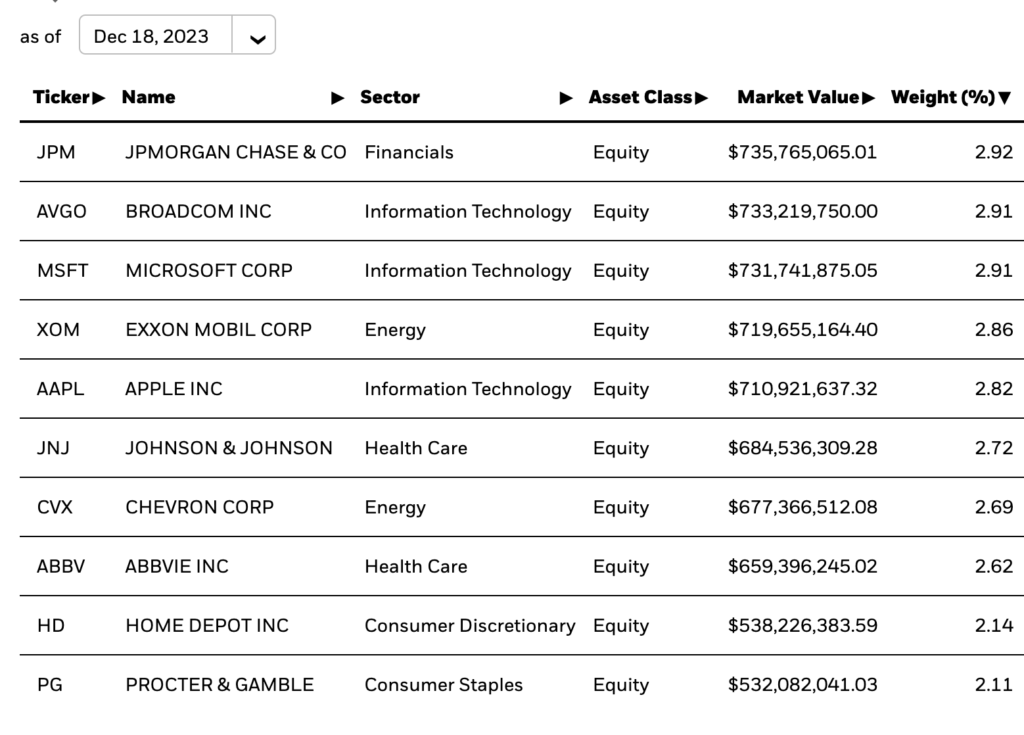Sort by Asset Class arrow
This screenshot has width=1024, height=735.
click(x=702, y=98)
